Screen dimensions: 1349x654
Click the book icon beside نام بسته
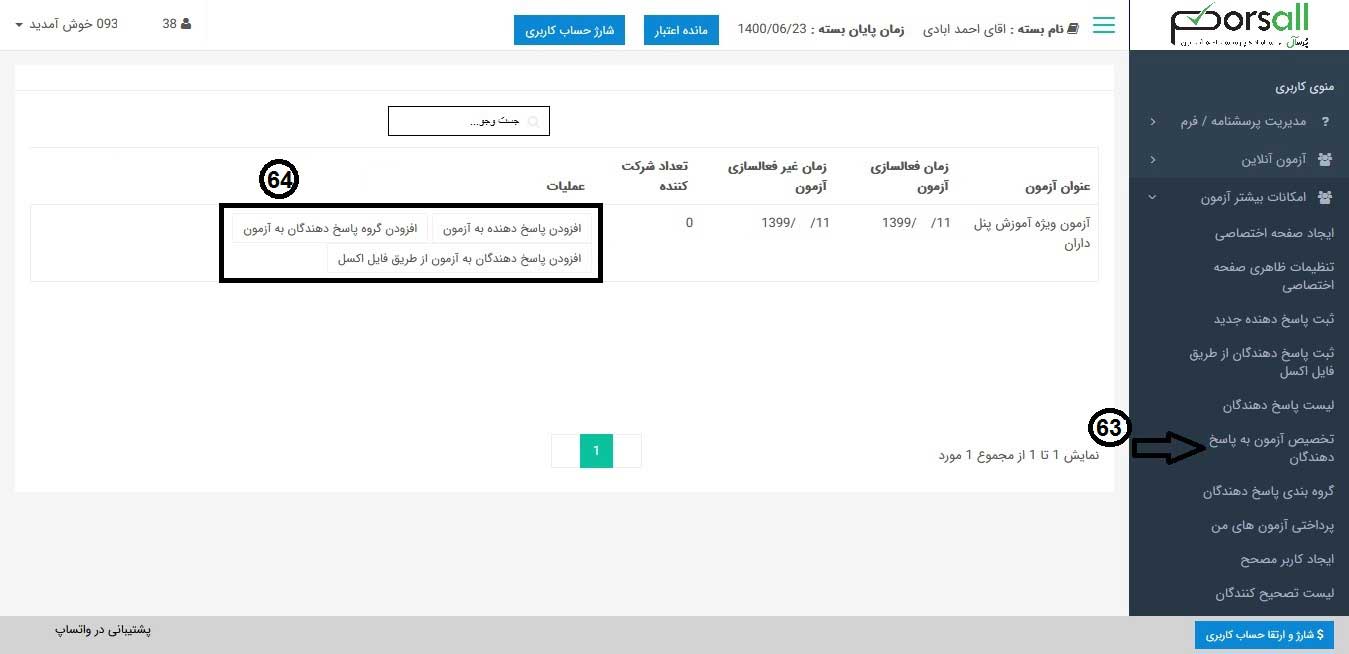point(1074,29)
